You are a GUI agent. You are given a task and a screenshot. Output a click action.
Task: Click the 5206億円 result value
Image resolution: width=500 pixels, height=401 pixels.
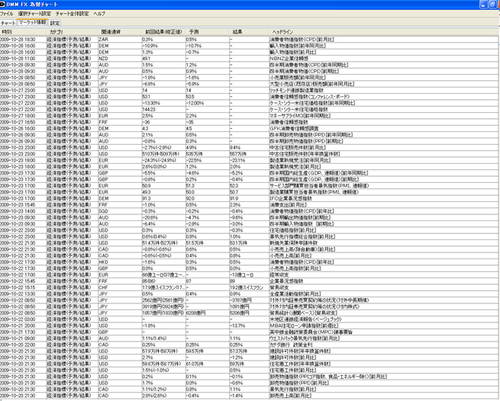click(x=239, y=313)
